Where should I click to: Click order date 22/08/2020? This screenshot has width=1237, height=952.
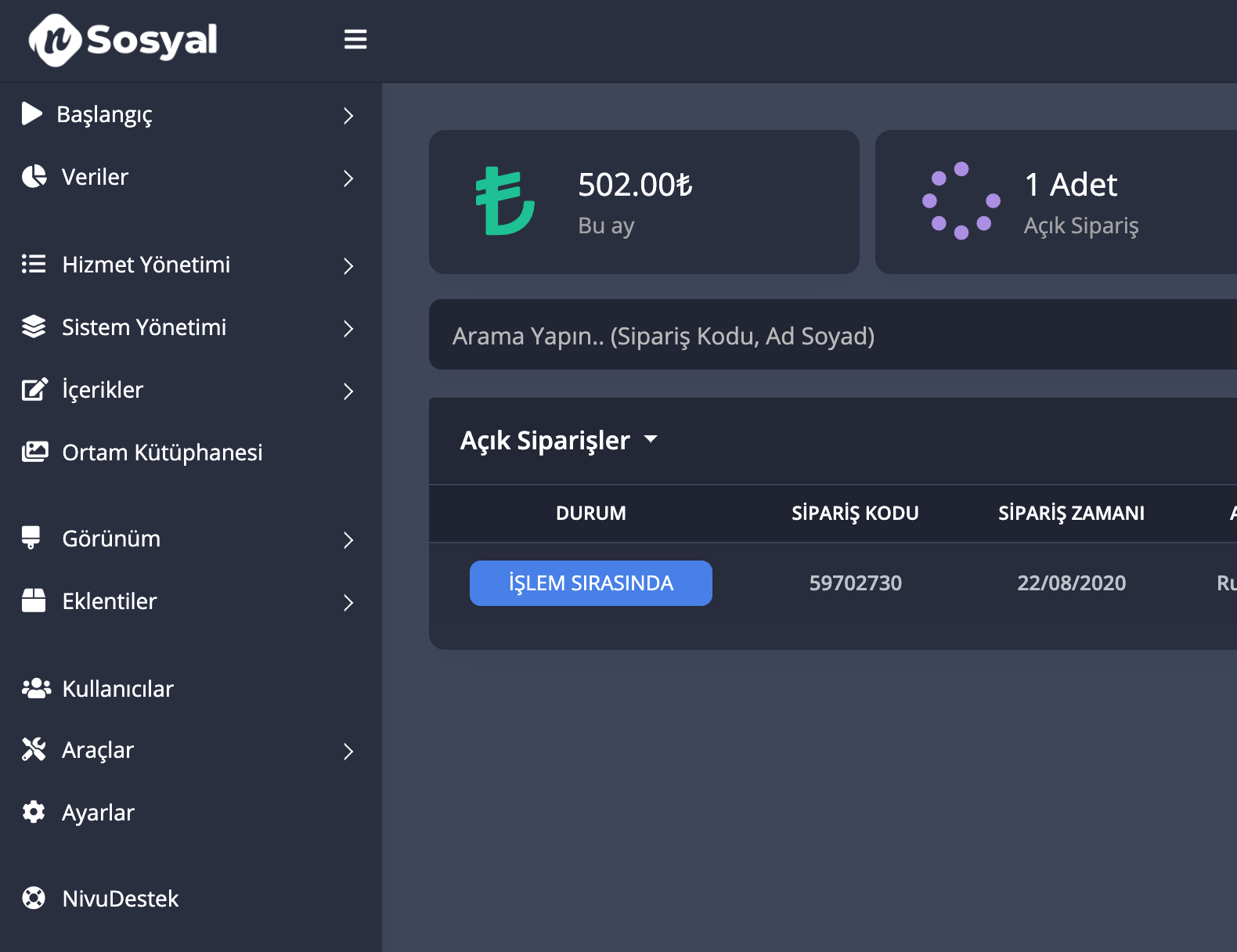pyautogui.click(x=1071, y=583)
